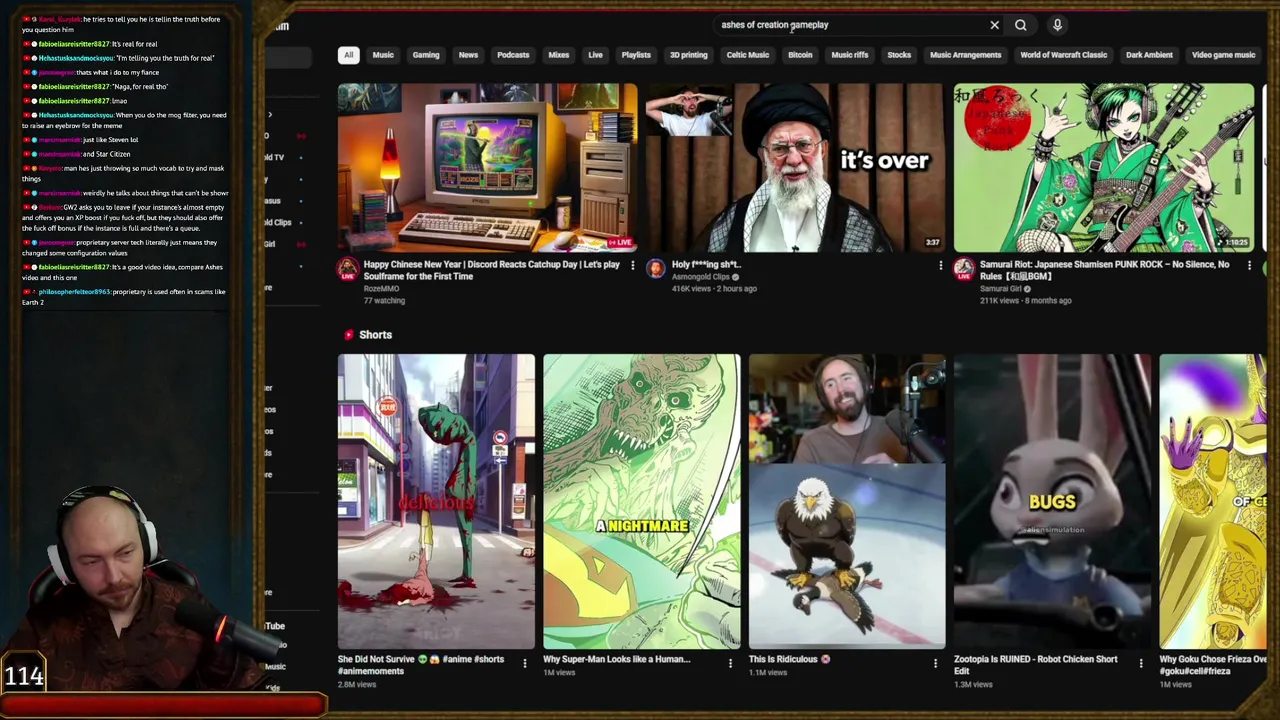Click the Shorts section heading
The image size is (1280, 720).
[x=375, y=335]
